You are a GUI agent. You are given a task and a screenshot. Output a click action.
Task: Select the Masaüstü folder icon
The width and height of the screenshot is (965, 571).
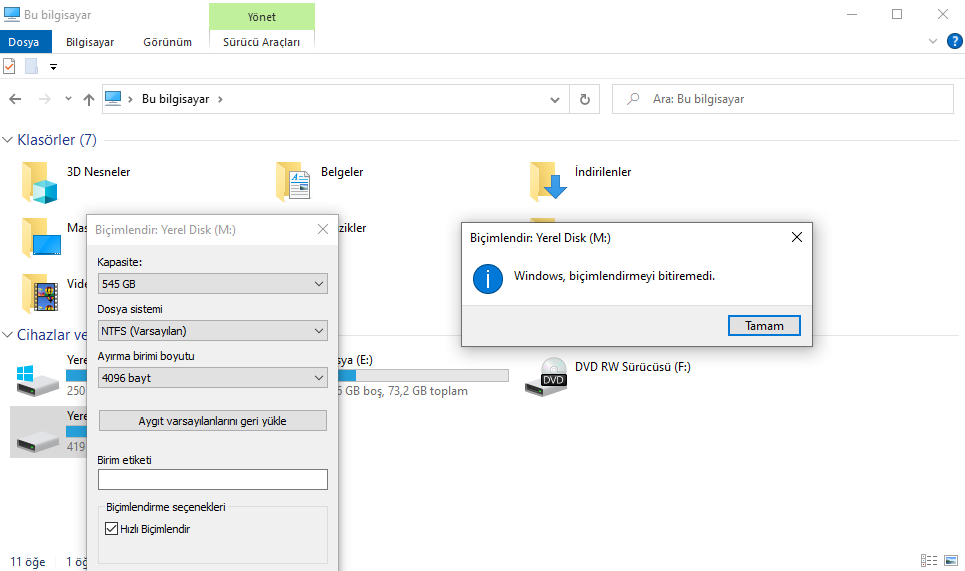click(41, 238)
